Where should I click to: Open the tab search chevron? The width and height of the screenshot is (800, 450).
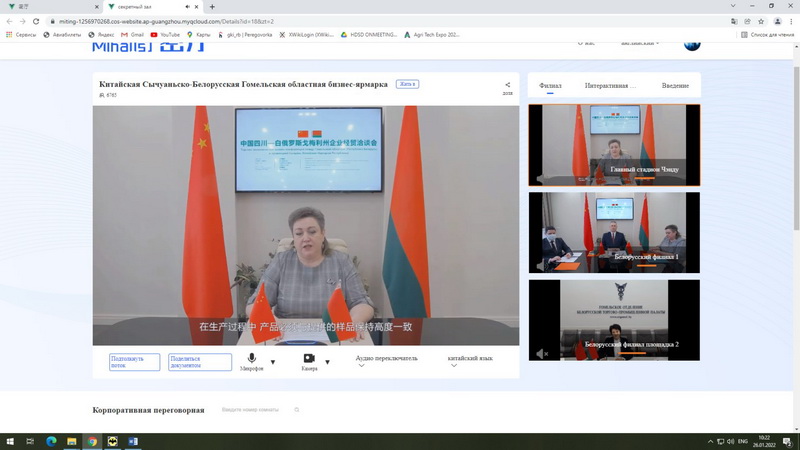[733, 6]
